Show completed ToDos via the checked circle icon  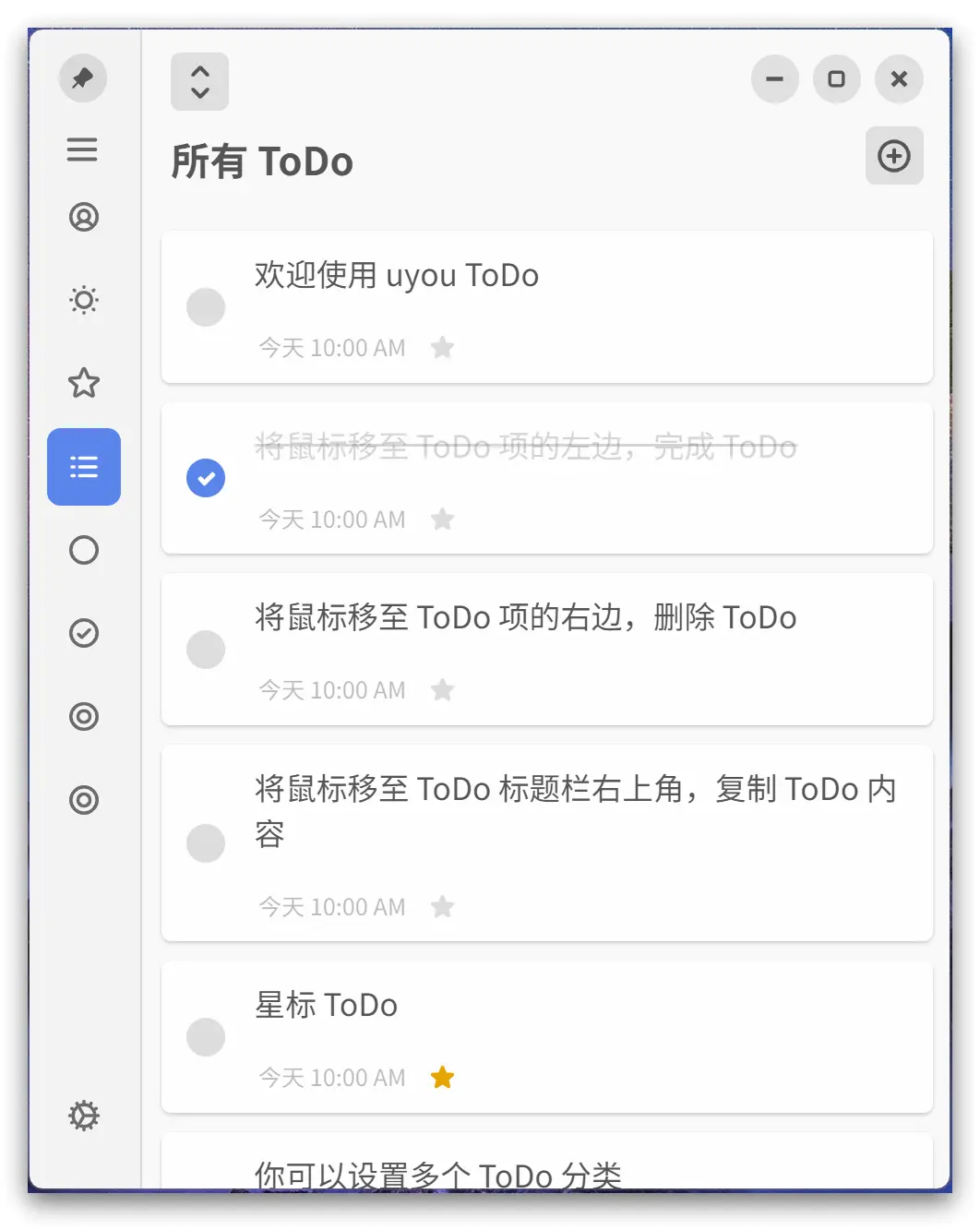[x=84, y=633]
